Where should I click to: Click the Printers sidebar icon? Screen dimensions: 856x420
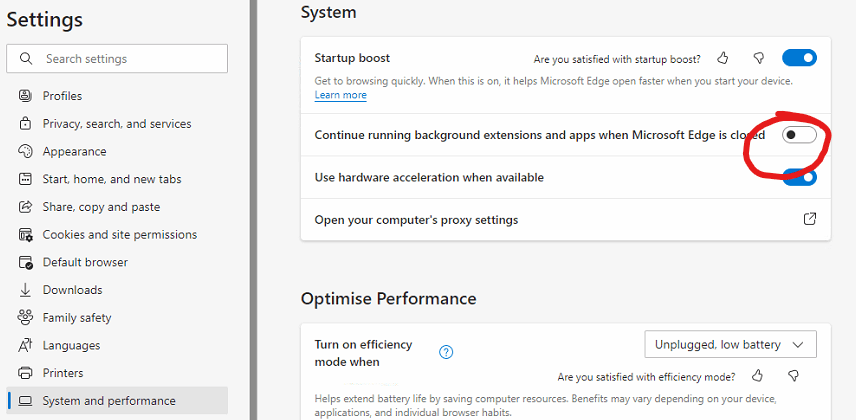tap(25, 373)
